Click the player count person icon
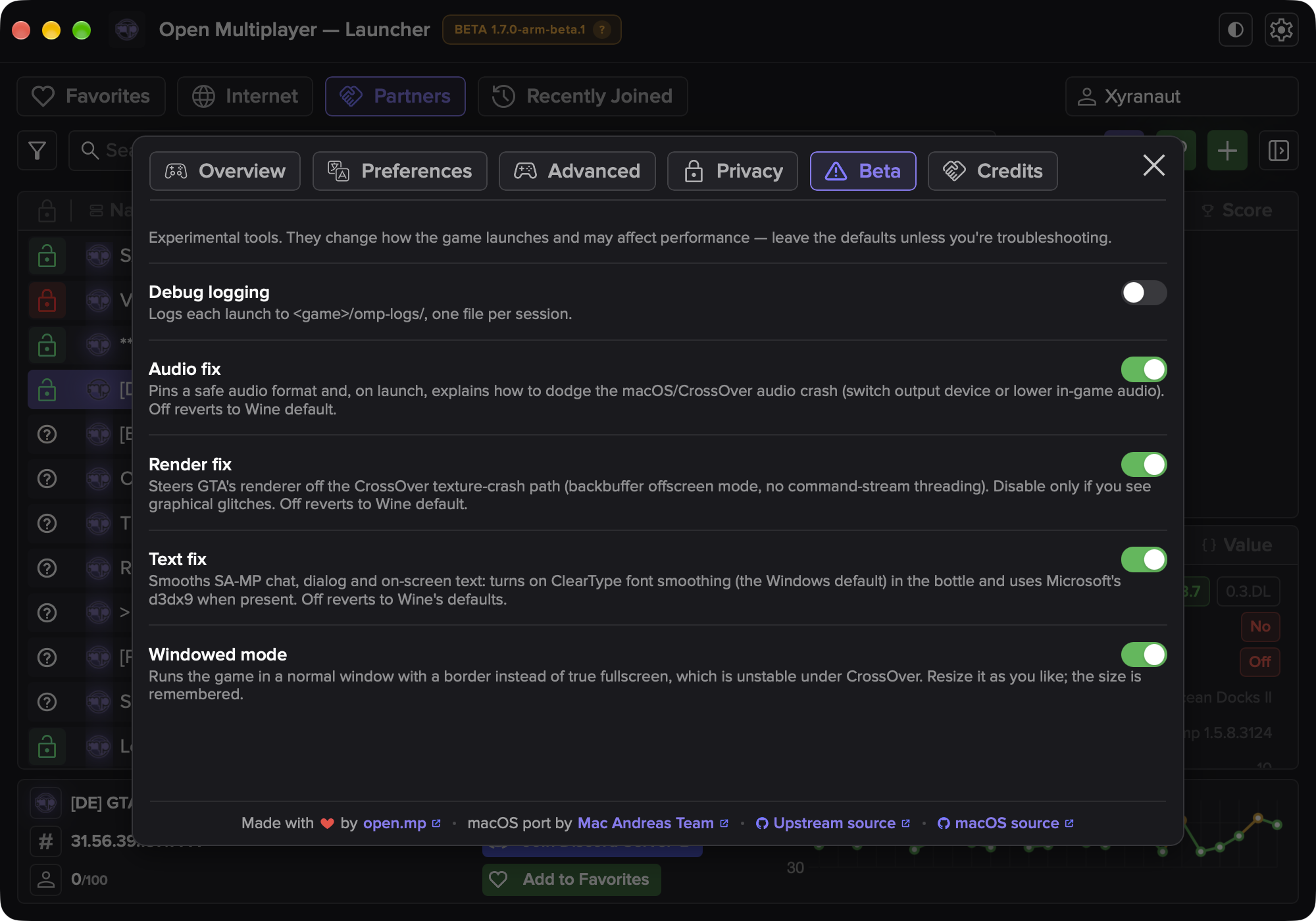 click(x=45, y=880)
